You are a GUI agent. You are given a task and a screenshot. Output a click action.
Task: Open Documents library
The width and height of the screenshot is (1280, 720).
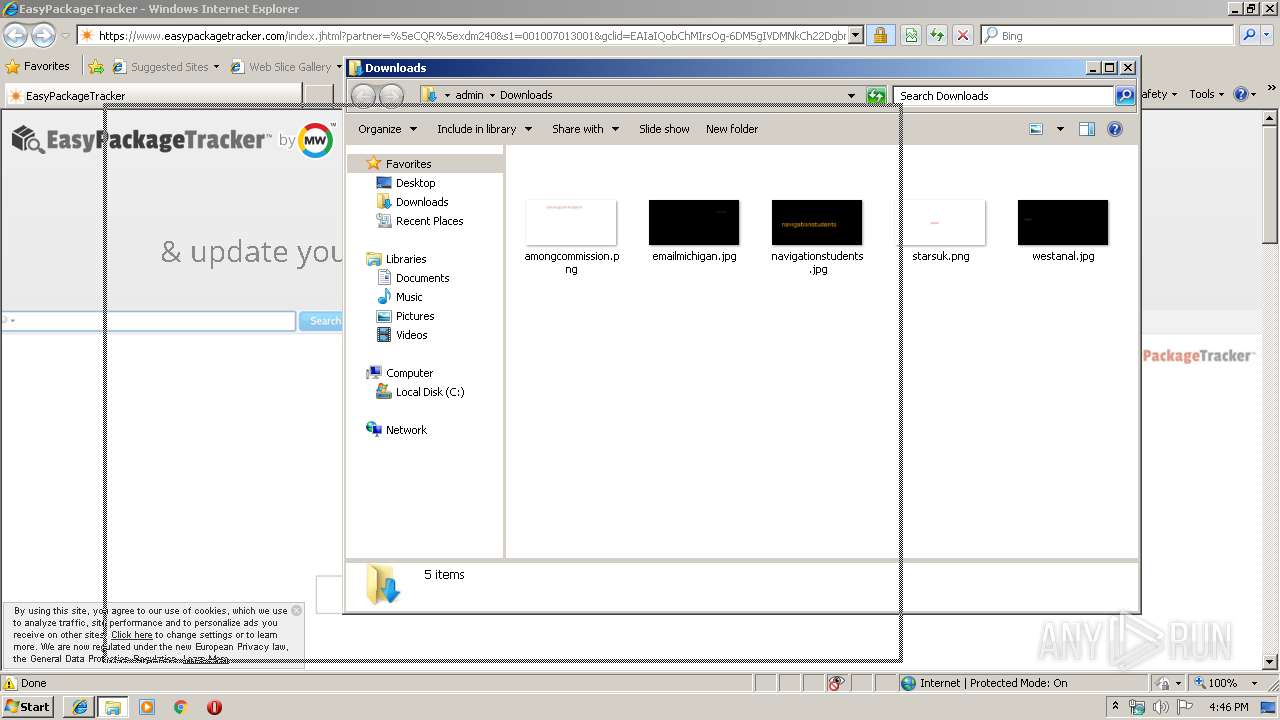click(x=422, y=278)
